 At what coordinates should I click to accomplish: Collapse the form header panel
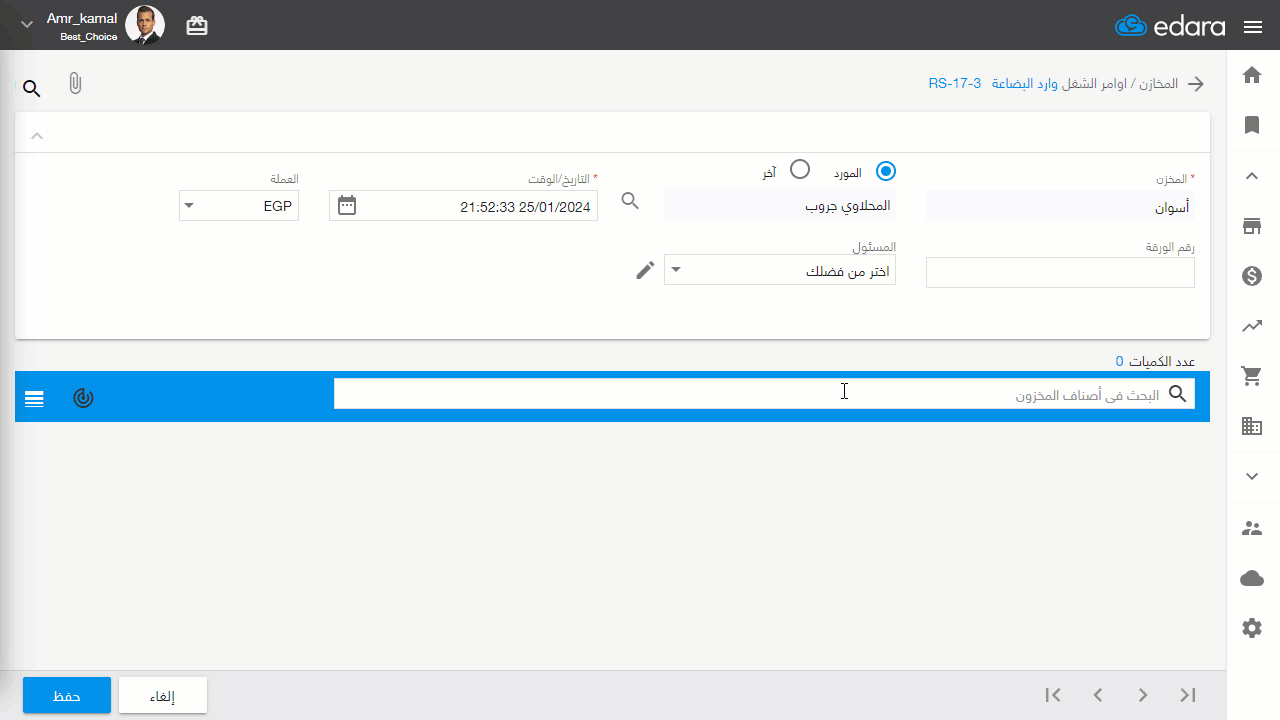click(37, 135)
